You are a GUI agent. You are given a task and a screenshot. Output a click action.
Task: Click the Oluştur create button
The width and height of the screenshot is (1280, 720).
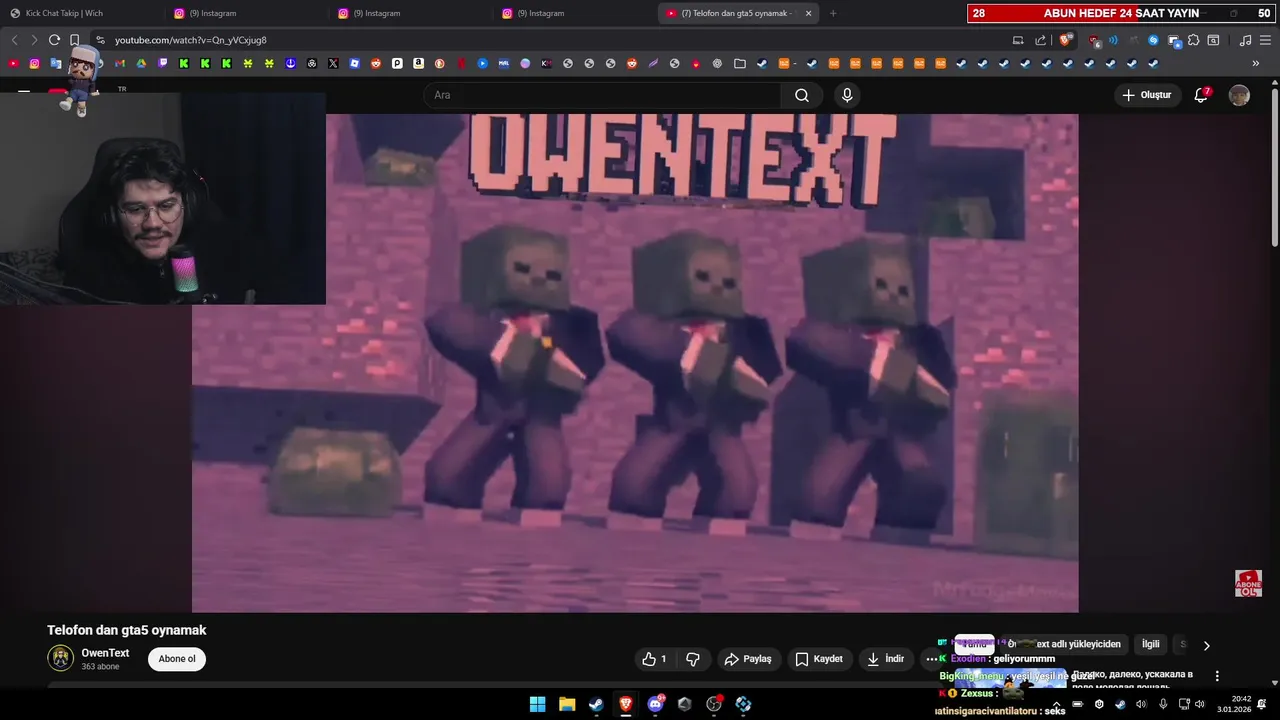click(1146, 95)
